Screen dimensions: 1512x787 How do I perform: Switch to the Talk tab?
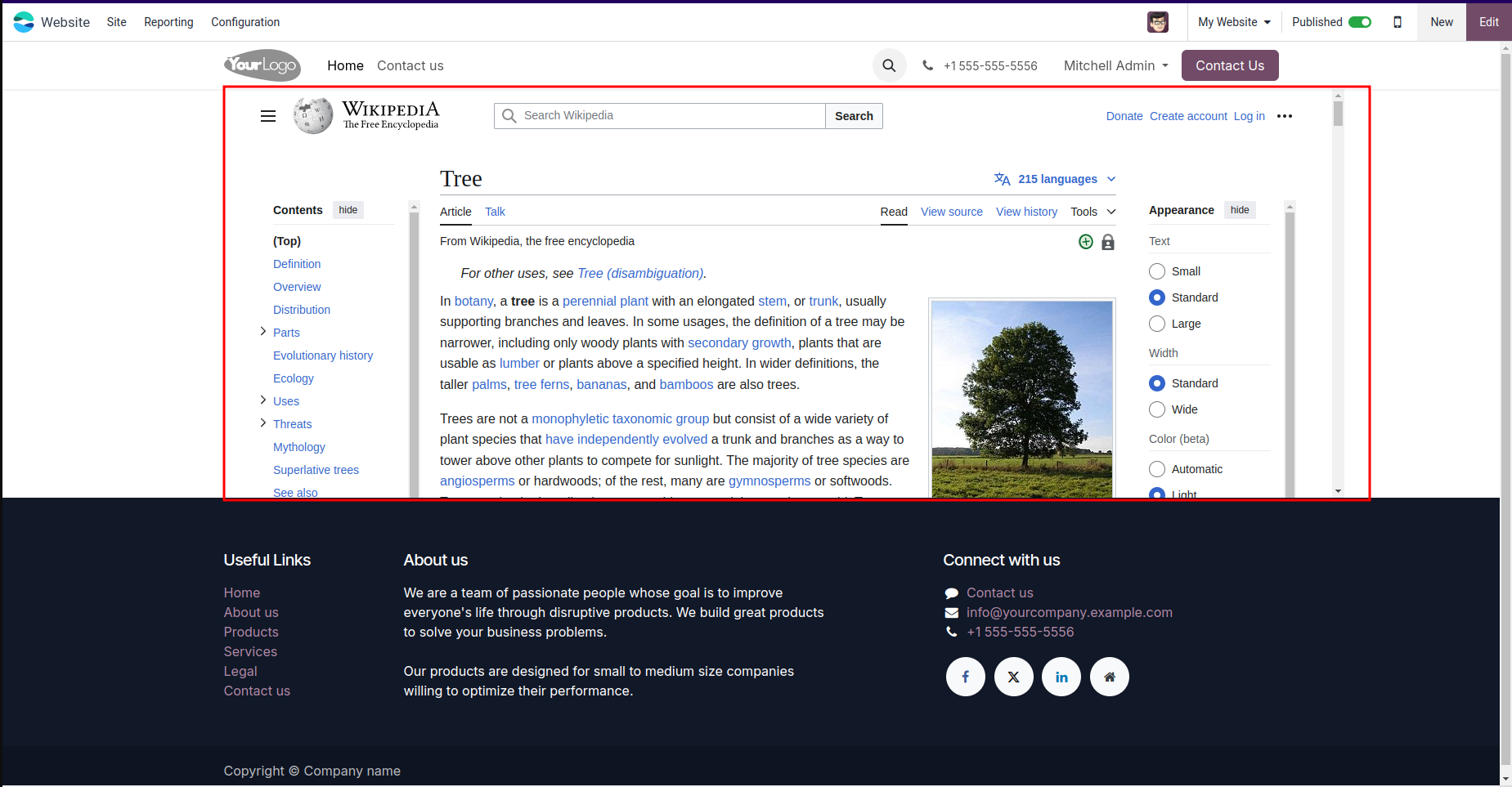point(495,212)
